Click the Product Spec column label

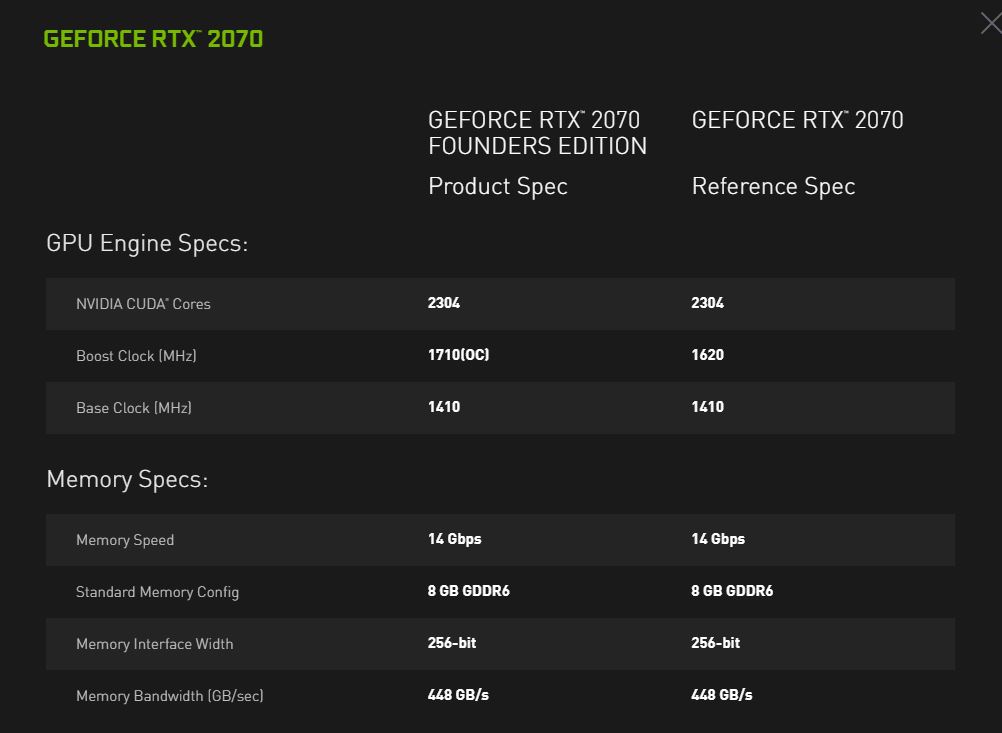(x=497, y=186)
